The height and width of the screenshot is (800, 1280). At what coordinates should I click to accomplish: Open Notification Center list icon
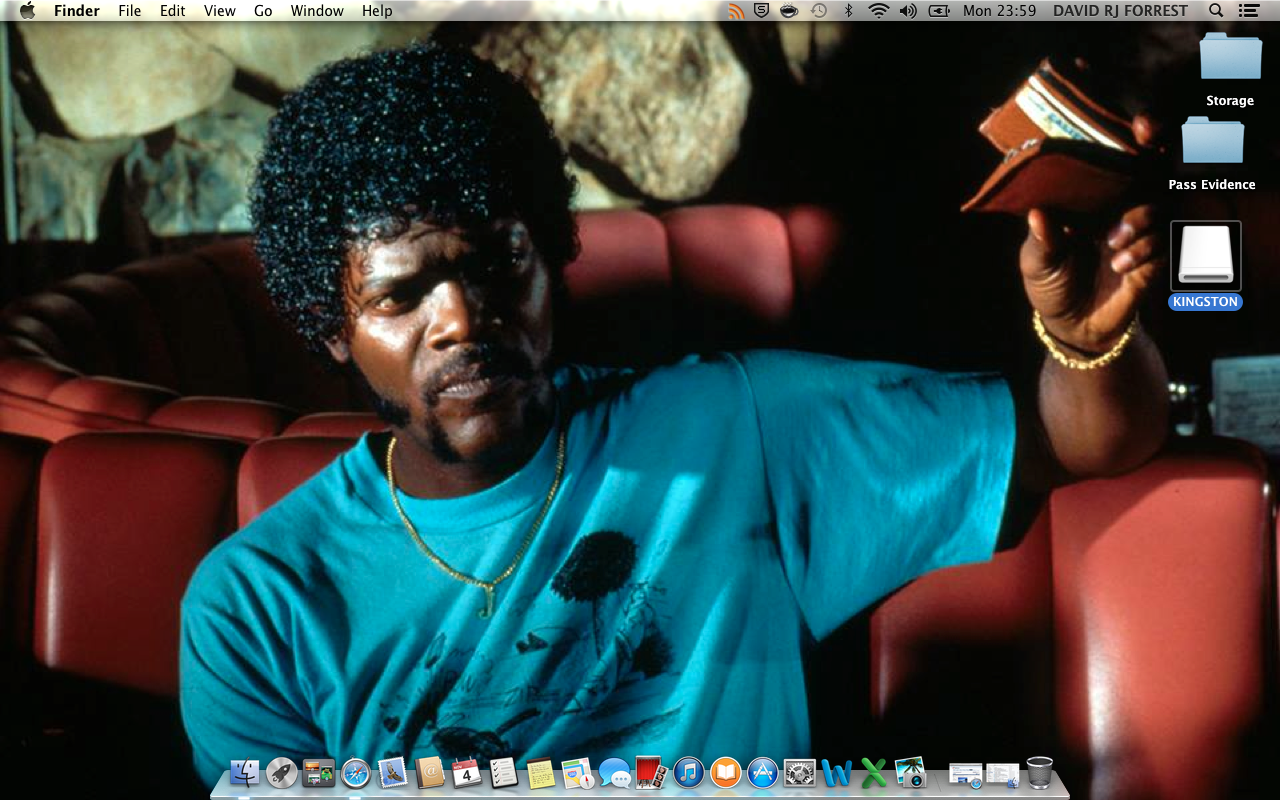coord(1248,11)
